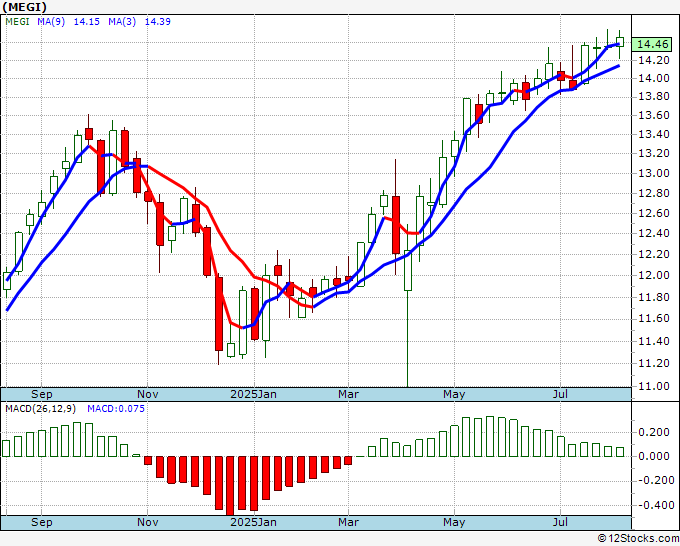Click 2025Jan on the MACD panel date axis

(253, 522)
